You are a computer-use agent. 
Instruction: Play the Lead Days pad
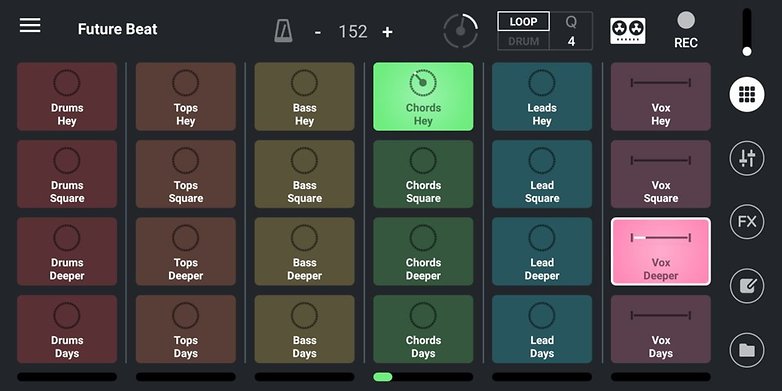coord(542,329)
